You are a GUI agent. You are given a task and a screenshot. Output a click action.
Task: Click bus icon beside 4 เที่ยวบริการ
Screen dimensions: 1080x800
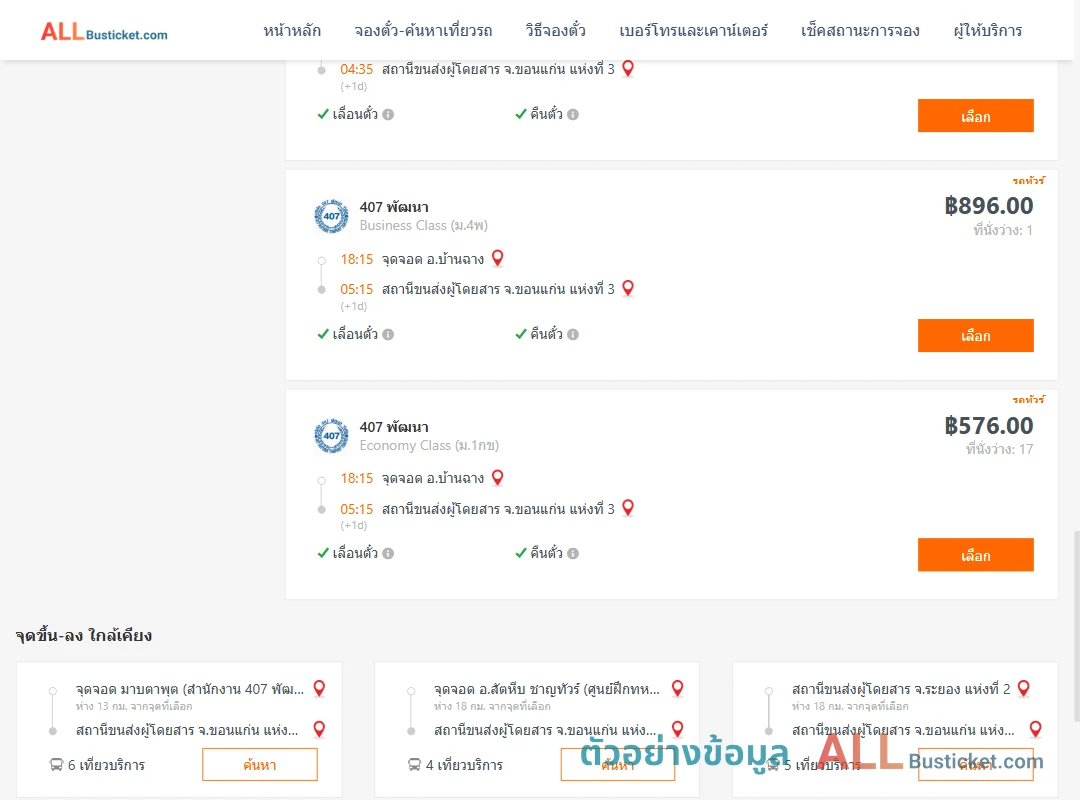point(414,765)
